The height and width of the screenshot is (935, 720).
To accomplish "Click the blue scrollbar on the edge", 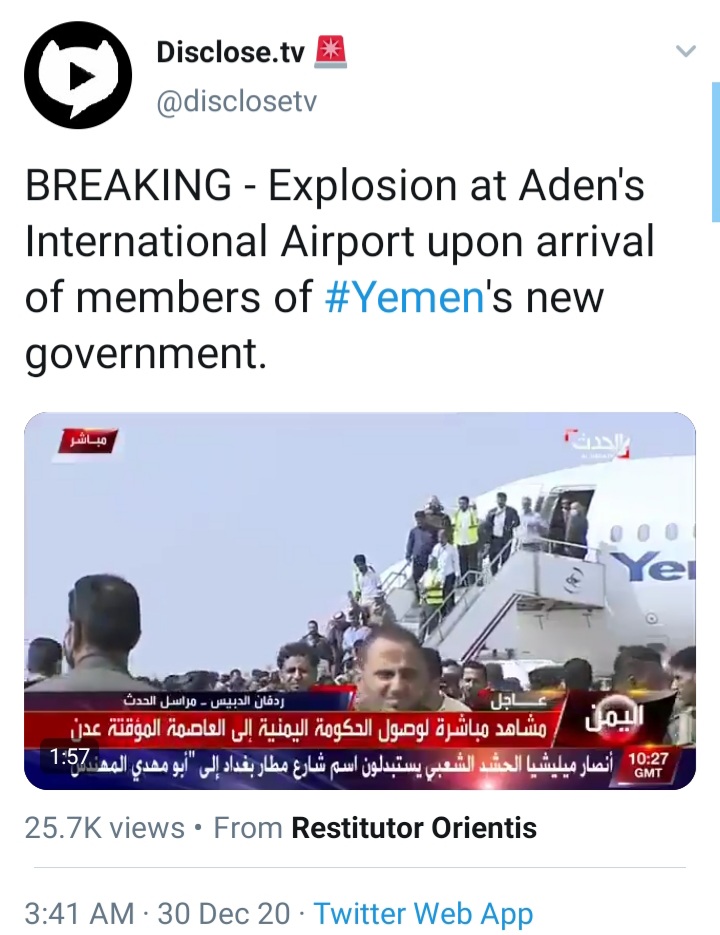I will point(716,152).
